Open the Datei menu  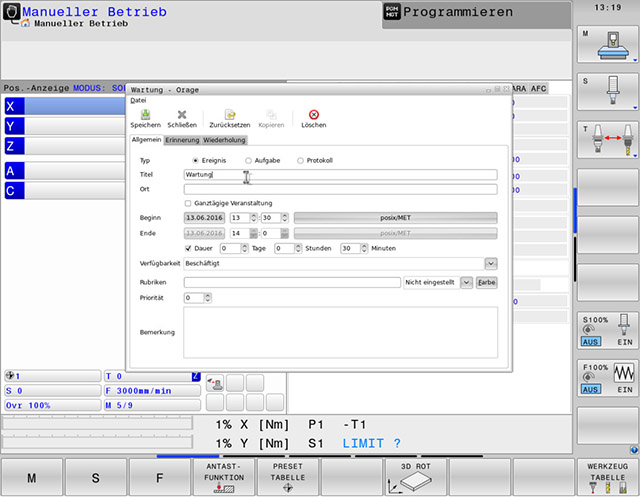tap(138, 100)
